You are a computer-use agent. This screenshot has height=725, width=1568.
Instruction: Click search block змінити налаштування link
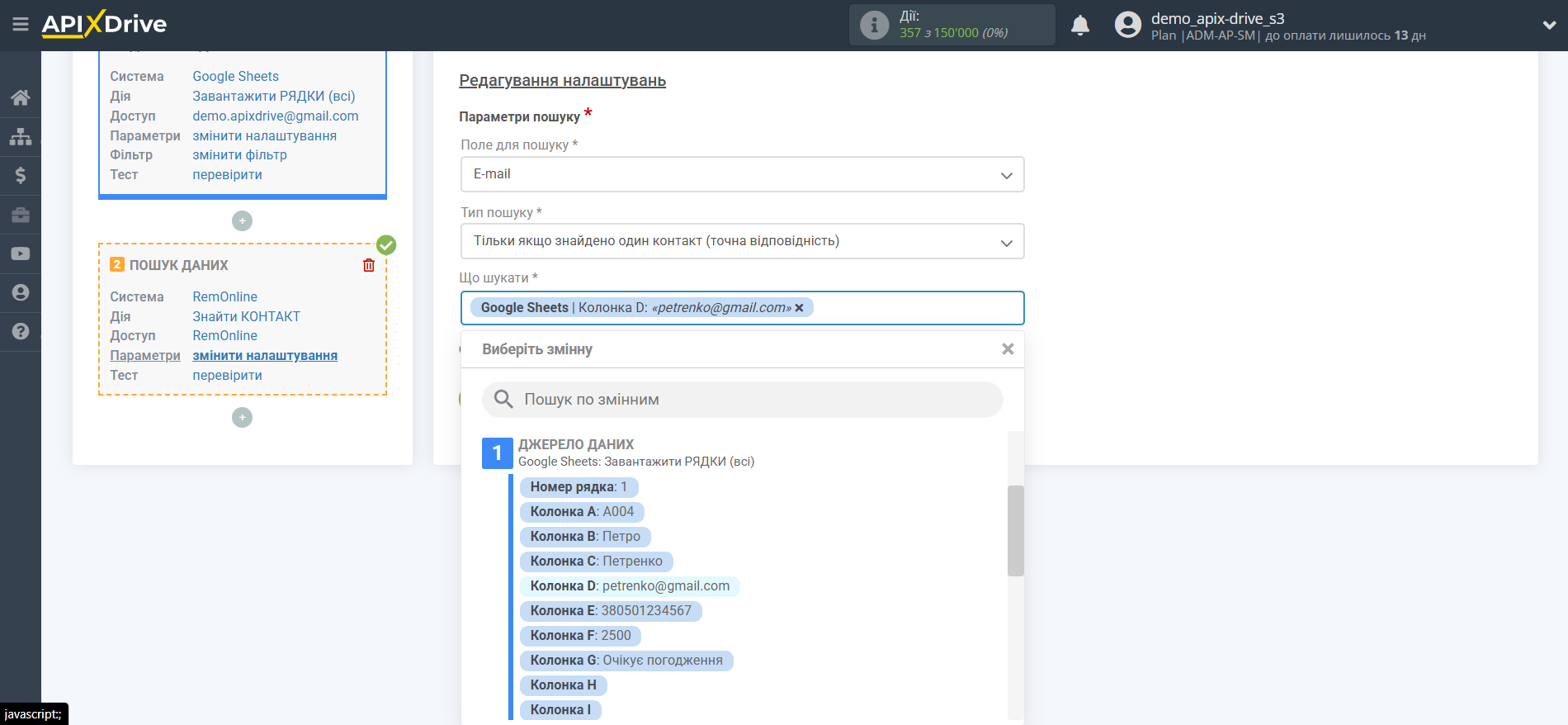point(265,355)
